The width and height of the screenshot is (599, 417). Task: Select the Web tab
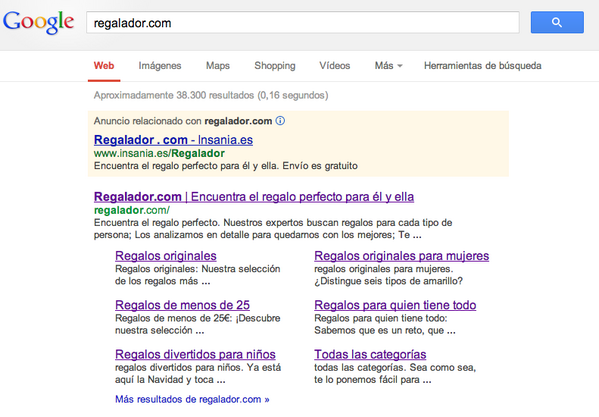(104, 66)
